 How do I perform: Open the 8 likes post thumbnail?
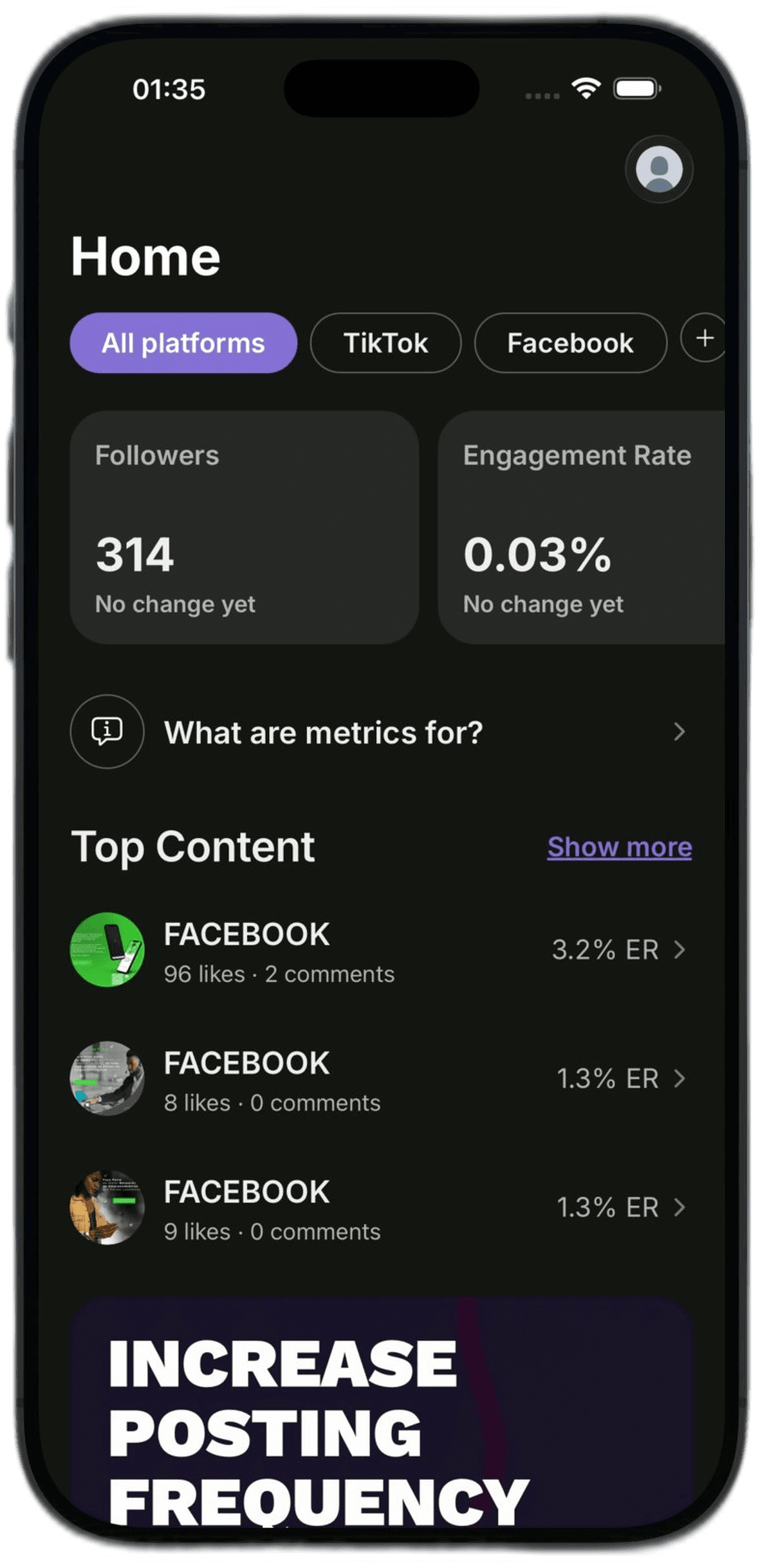click(107, 1079)
